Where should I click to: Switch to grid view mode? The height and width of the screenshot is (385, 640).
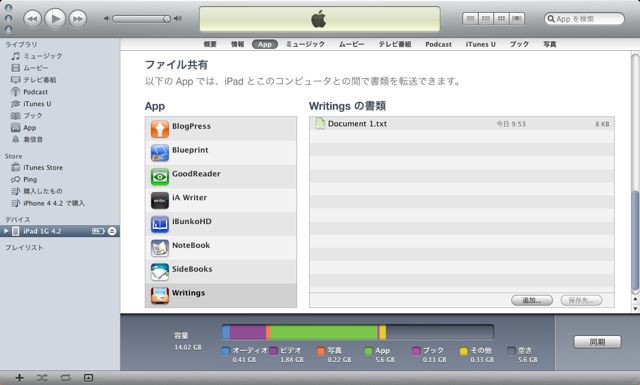[501, 18]
